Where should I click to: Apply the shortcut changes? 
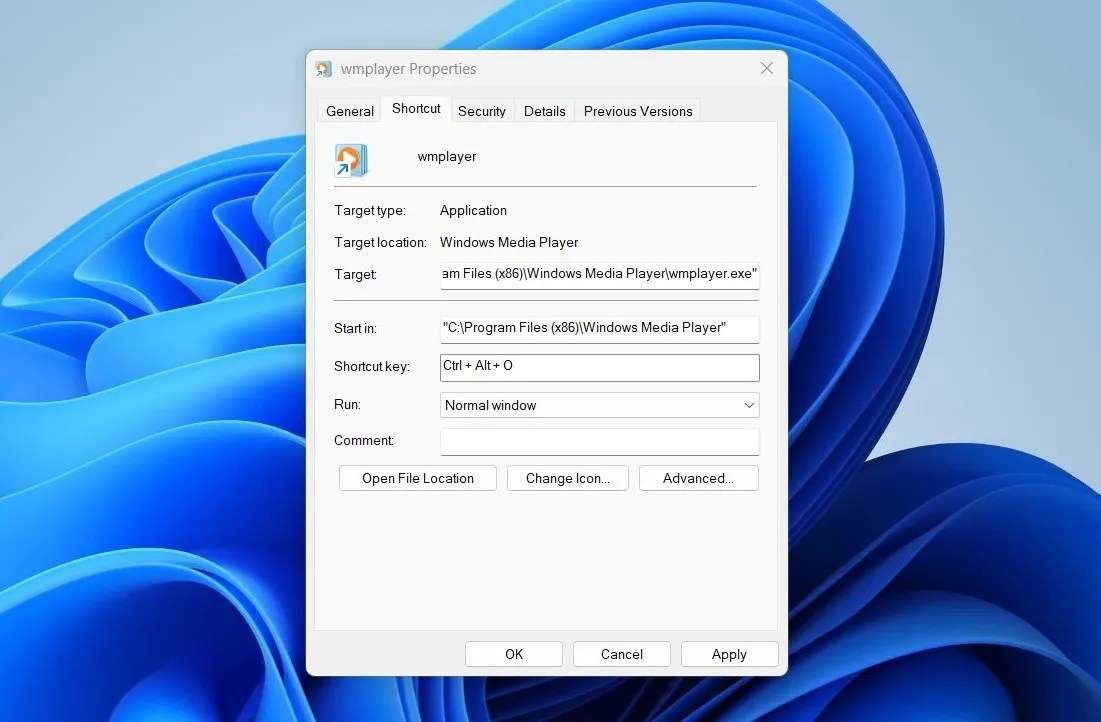729,654
